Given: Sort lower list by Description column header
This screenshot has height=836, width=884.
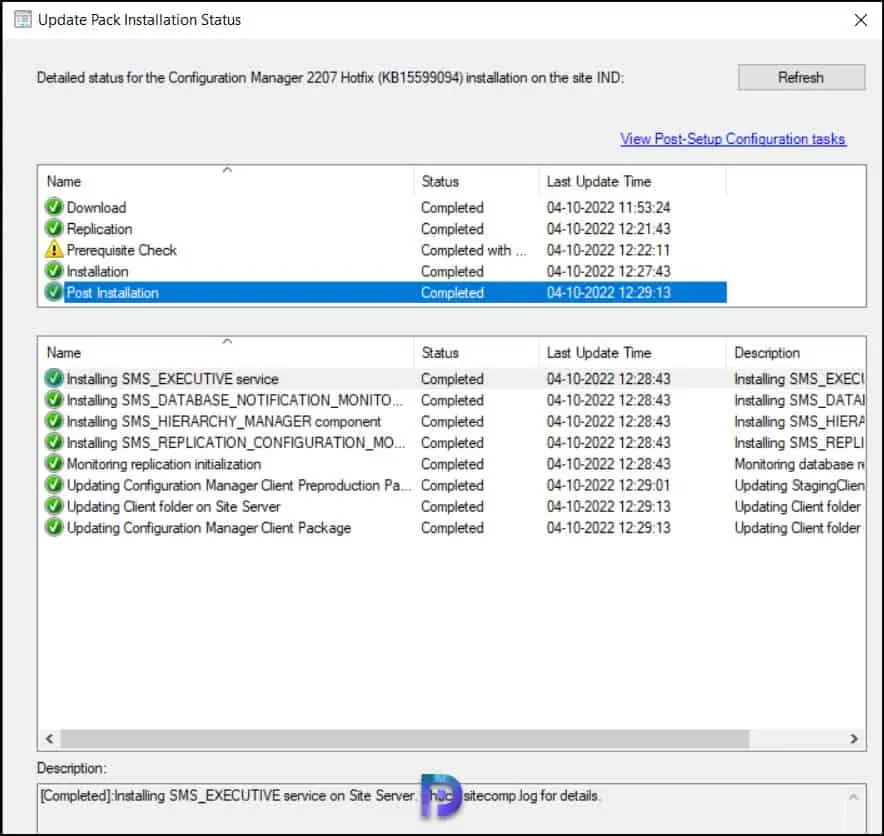Looking at the screenshot, I should (796, 352).
